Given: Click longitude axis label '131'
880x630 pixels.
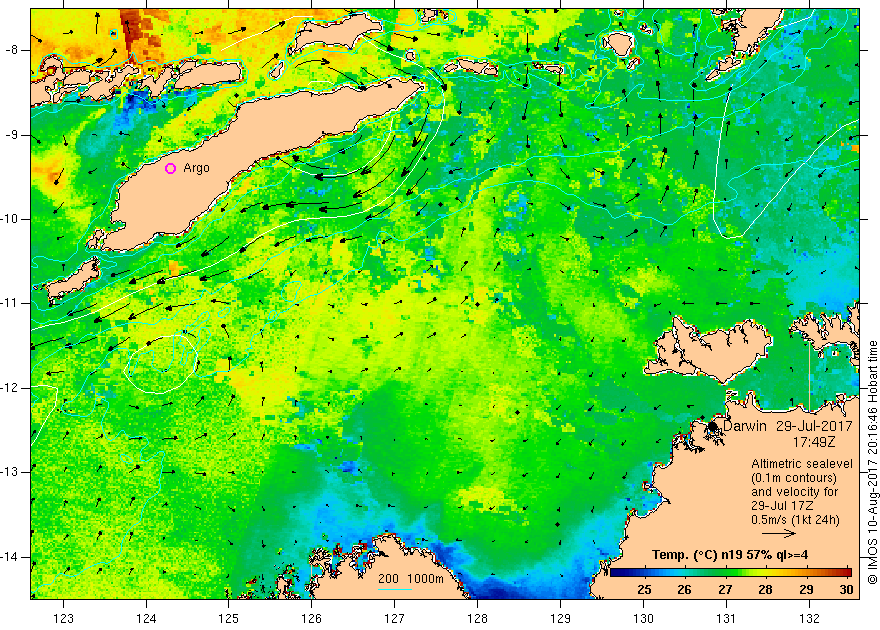Looking at the screenshot, I should [726, 619].
